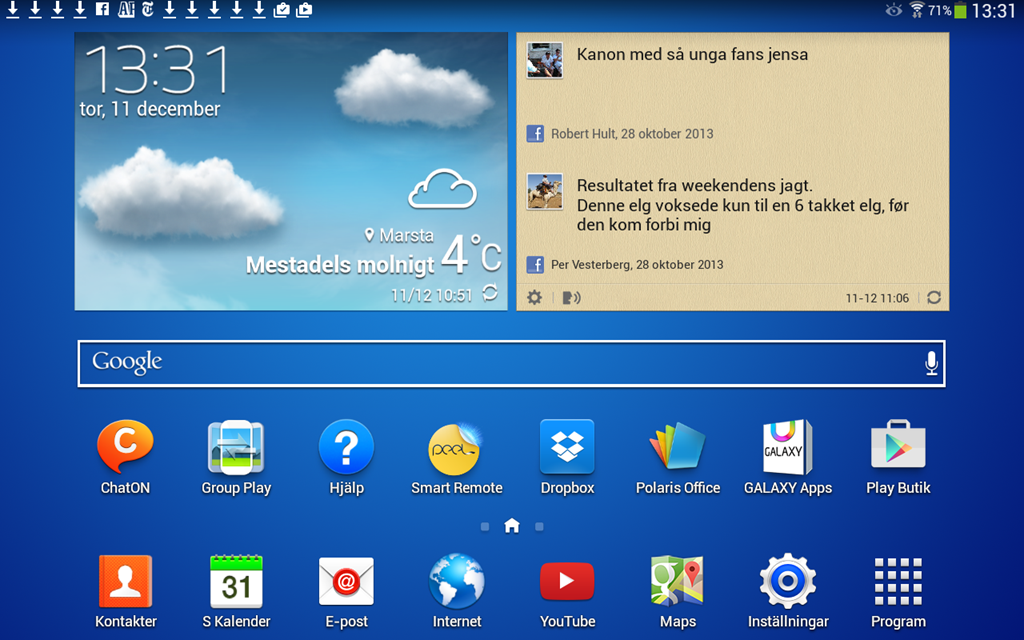
Task: Open Play Butik store
Action: 898,448
